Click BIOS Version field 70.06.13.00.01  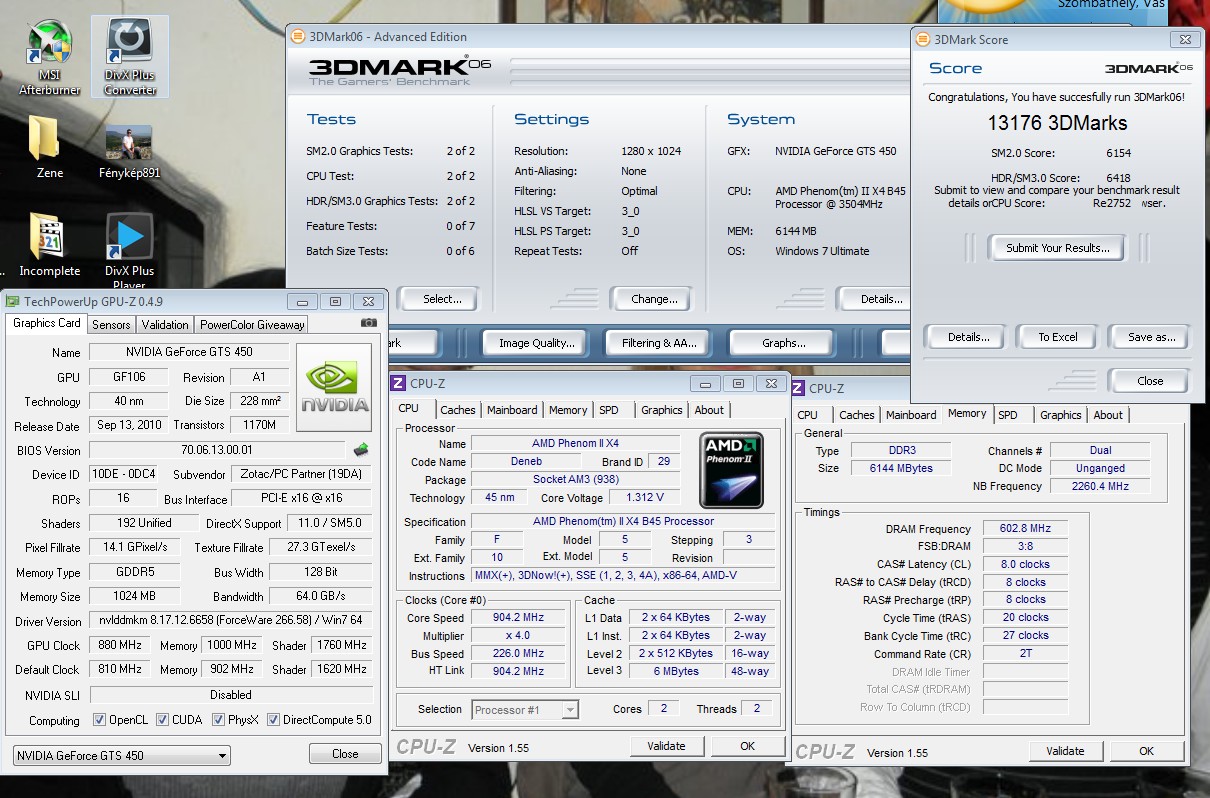click(217, 451)
